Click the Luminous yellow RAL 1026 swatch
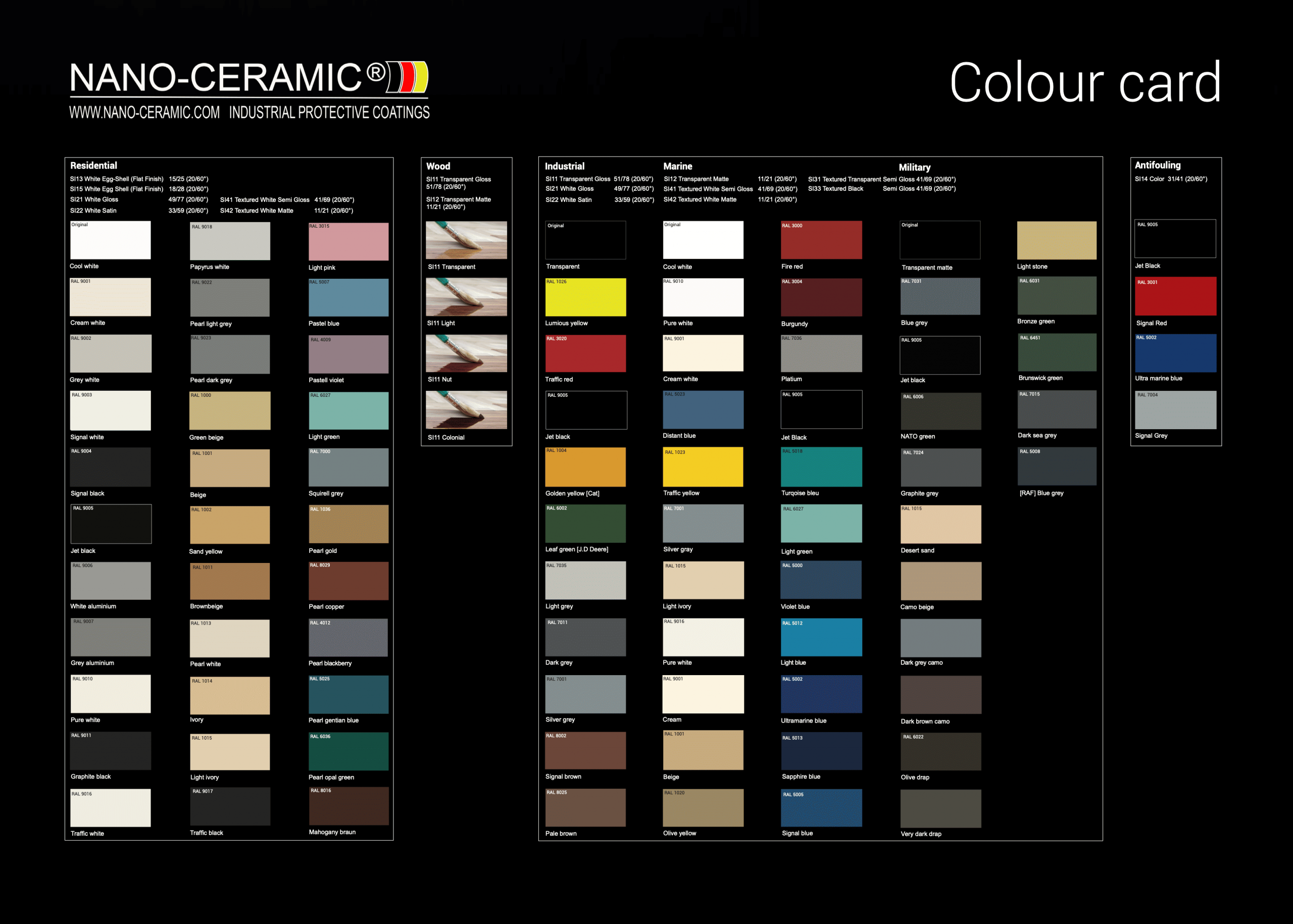This screenshot has width=1293, height=924. click(585, 297)
